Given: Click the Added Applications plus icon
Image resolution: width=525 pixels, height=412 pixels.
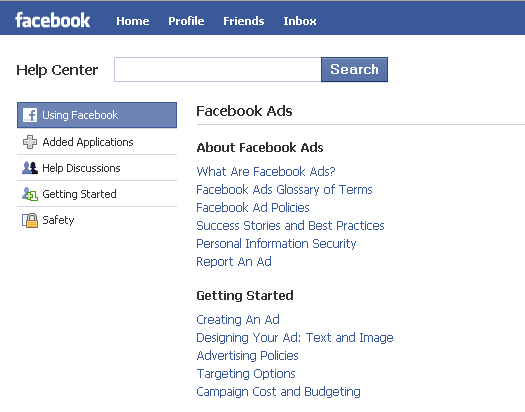Looking at the screenshot, I should [x=30, y=142].
